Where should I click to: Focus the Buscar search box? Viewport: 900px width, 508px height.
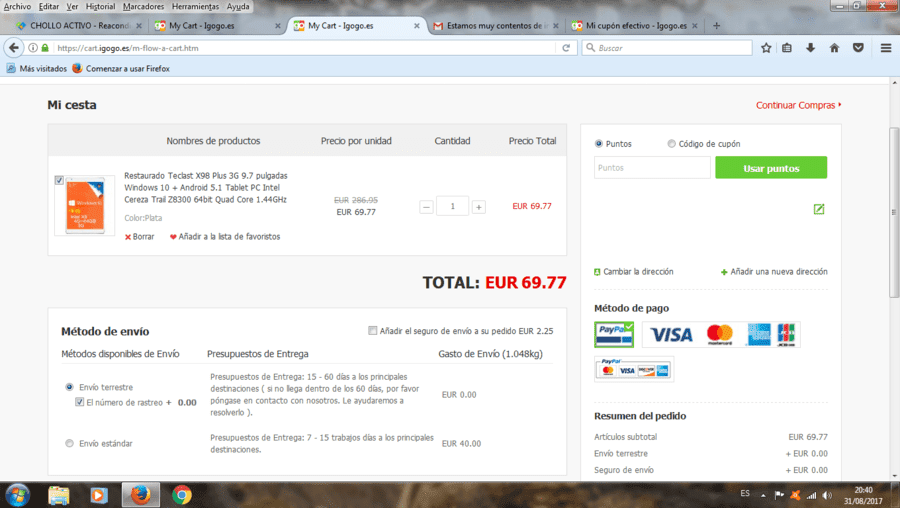667,48
